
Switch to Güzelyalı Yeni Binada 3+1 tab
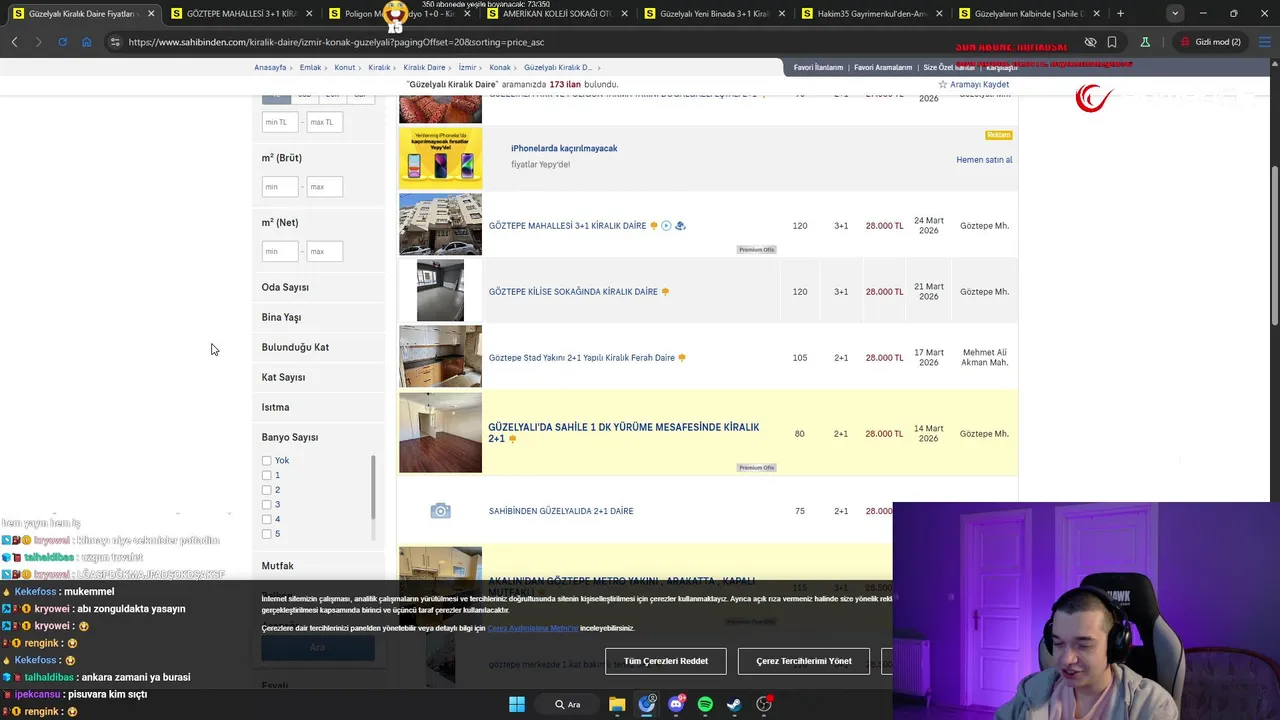714,14
